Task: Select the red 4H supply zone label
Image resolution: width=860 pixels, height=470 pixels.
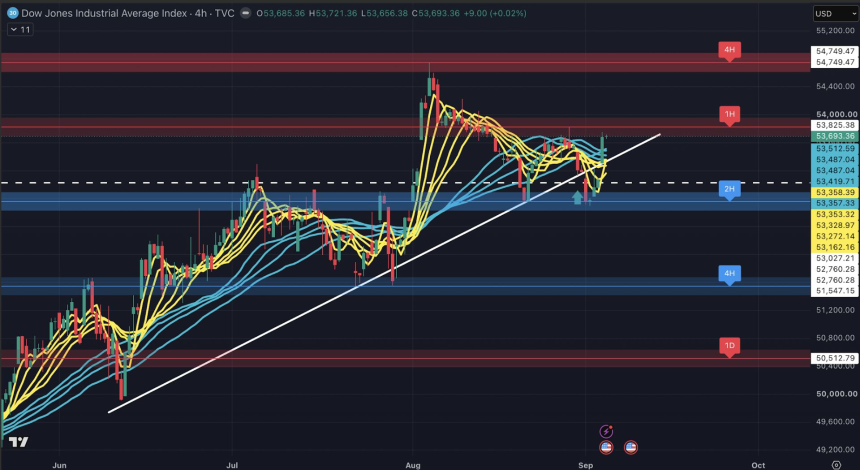Action: 729,50
